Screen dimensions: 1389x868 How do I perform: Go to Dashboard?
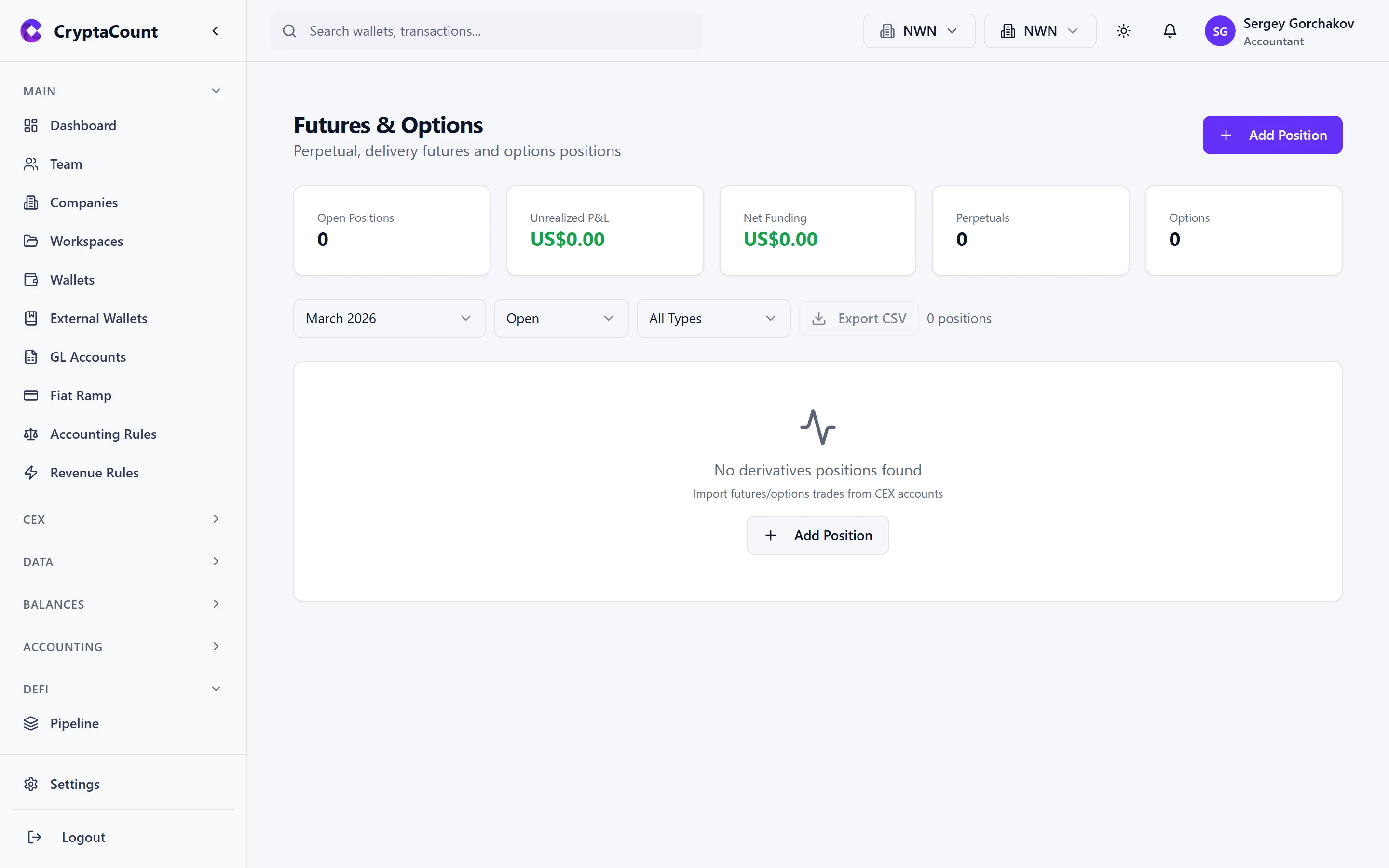(83, 125)
